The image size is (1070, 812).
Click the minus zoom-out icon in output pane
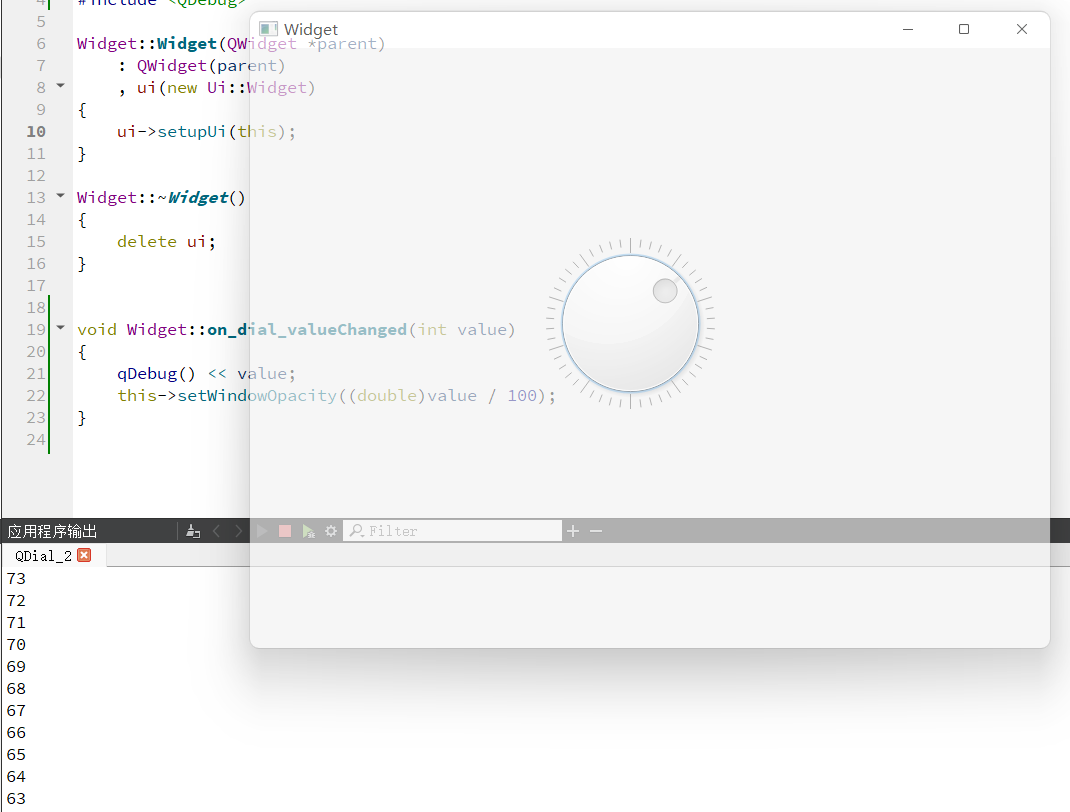click(x=596, y=531)
